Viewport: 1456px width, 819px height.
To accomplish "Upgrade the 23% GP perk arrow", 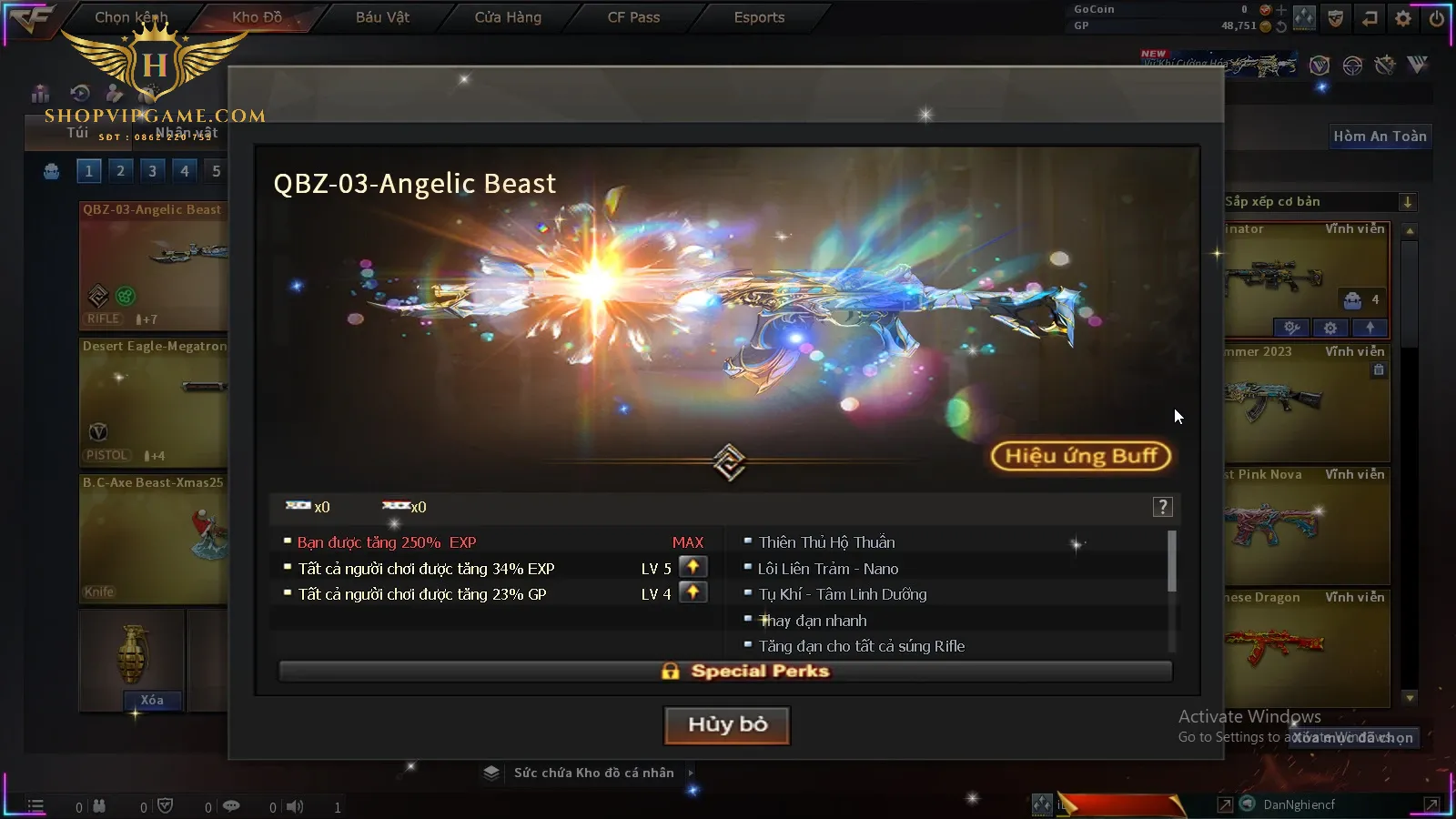I will click(x=693, y=592).
